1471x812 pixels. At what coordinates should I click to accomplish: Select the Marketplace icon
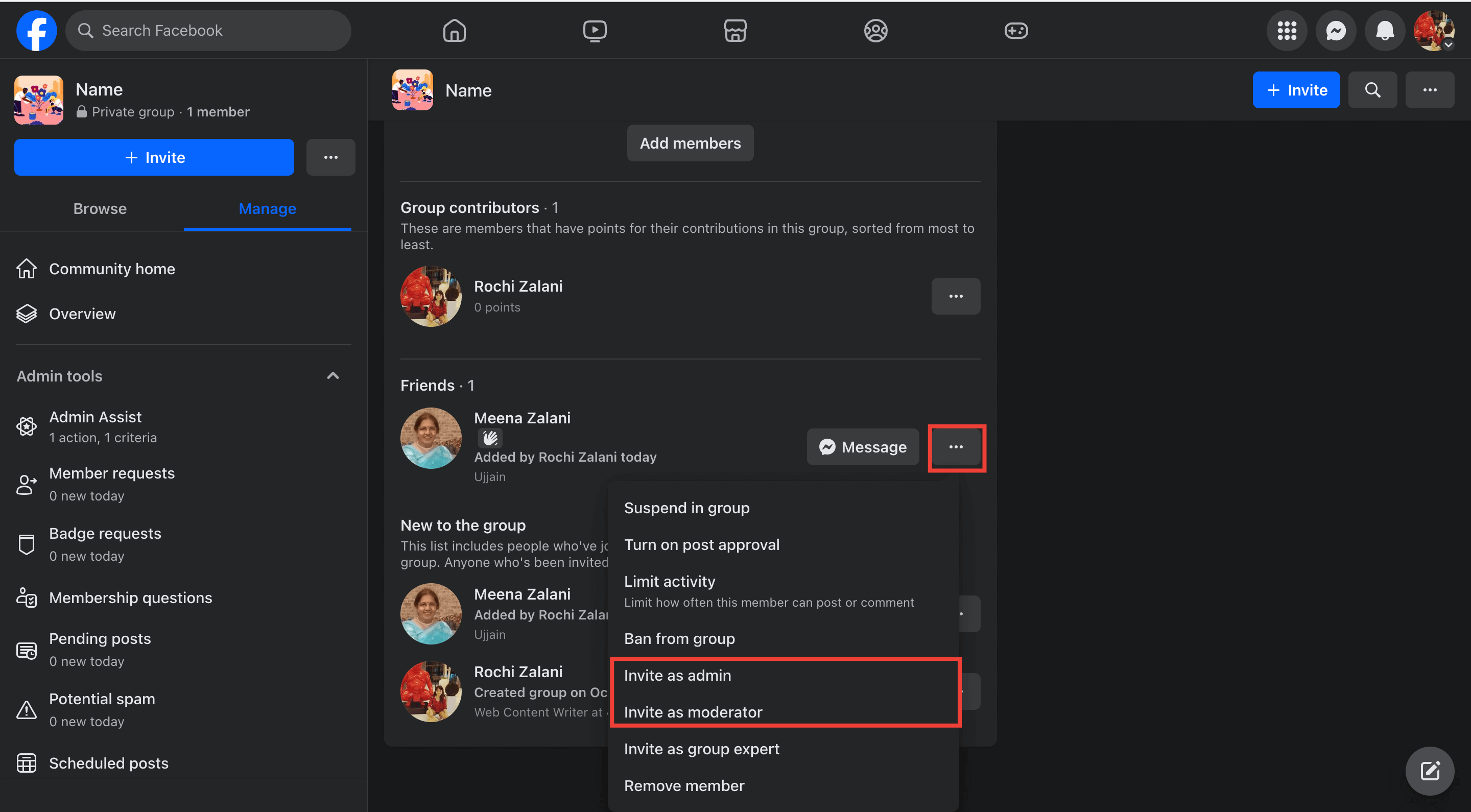(735, 31)
